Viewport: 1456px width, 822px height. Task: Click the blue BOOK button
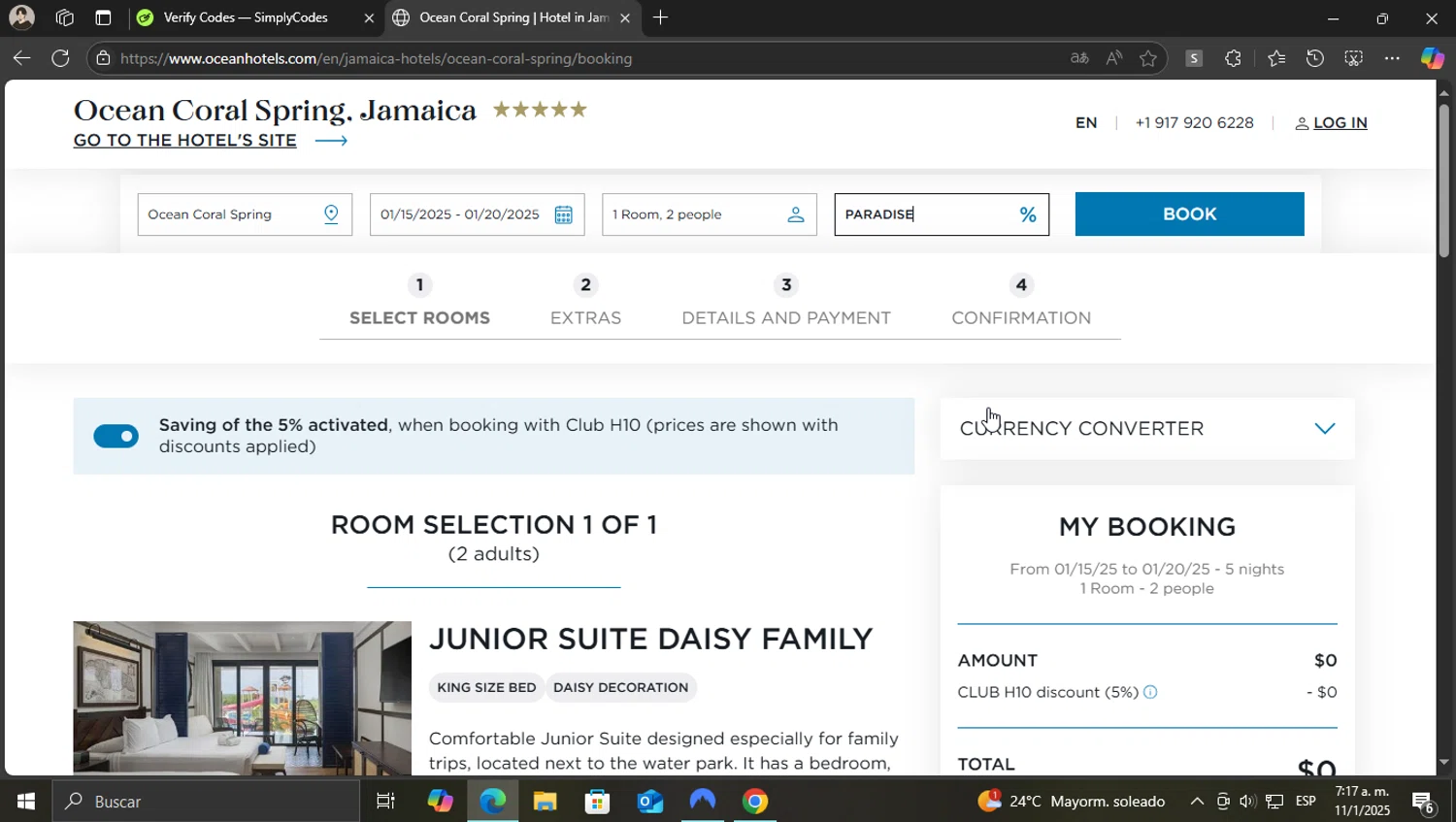point(1189,214)
